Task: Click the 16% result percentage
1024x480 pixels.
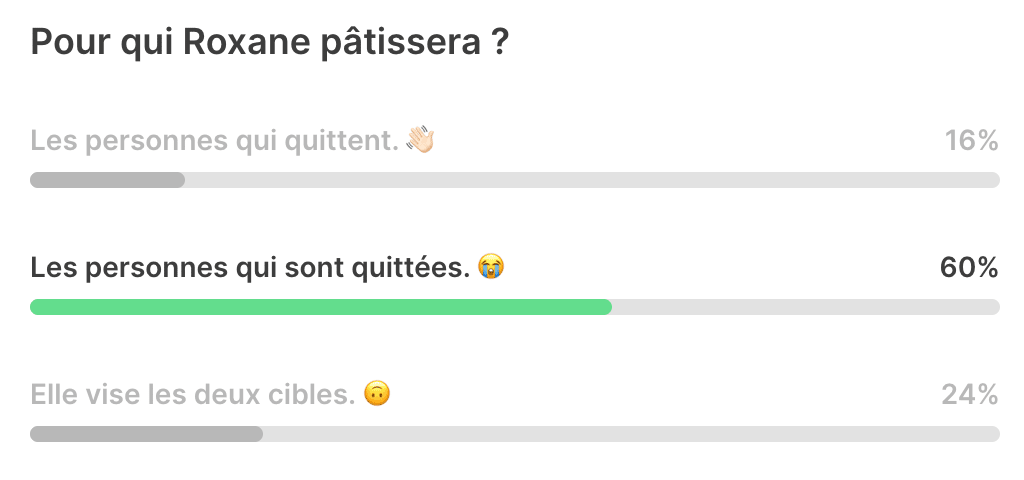Action: click(x=972, y=140)
